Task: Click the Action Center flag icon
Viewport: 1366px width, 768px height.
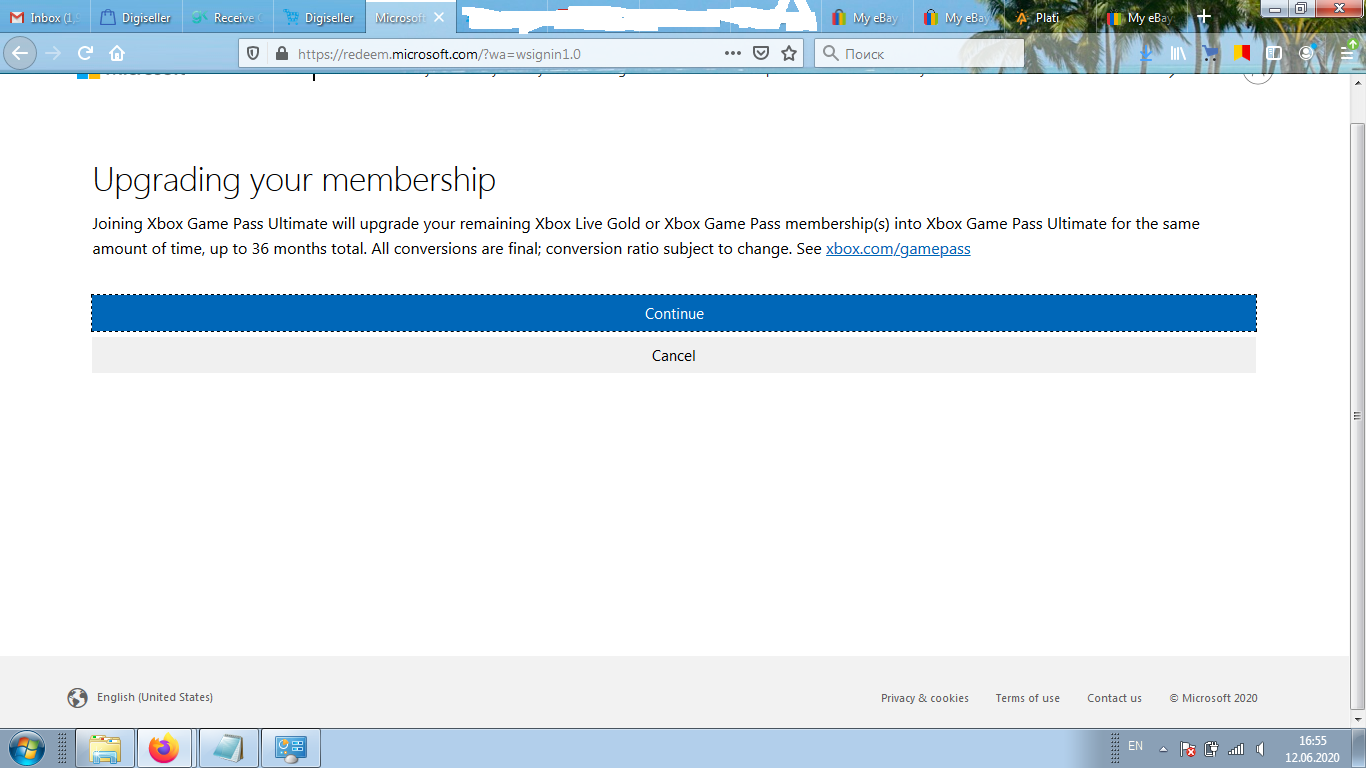Action: [x=1188, y=748]
